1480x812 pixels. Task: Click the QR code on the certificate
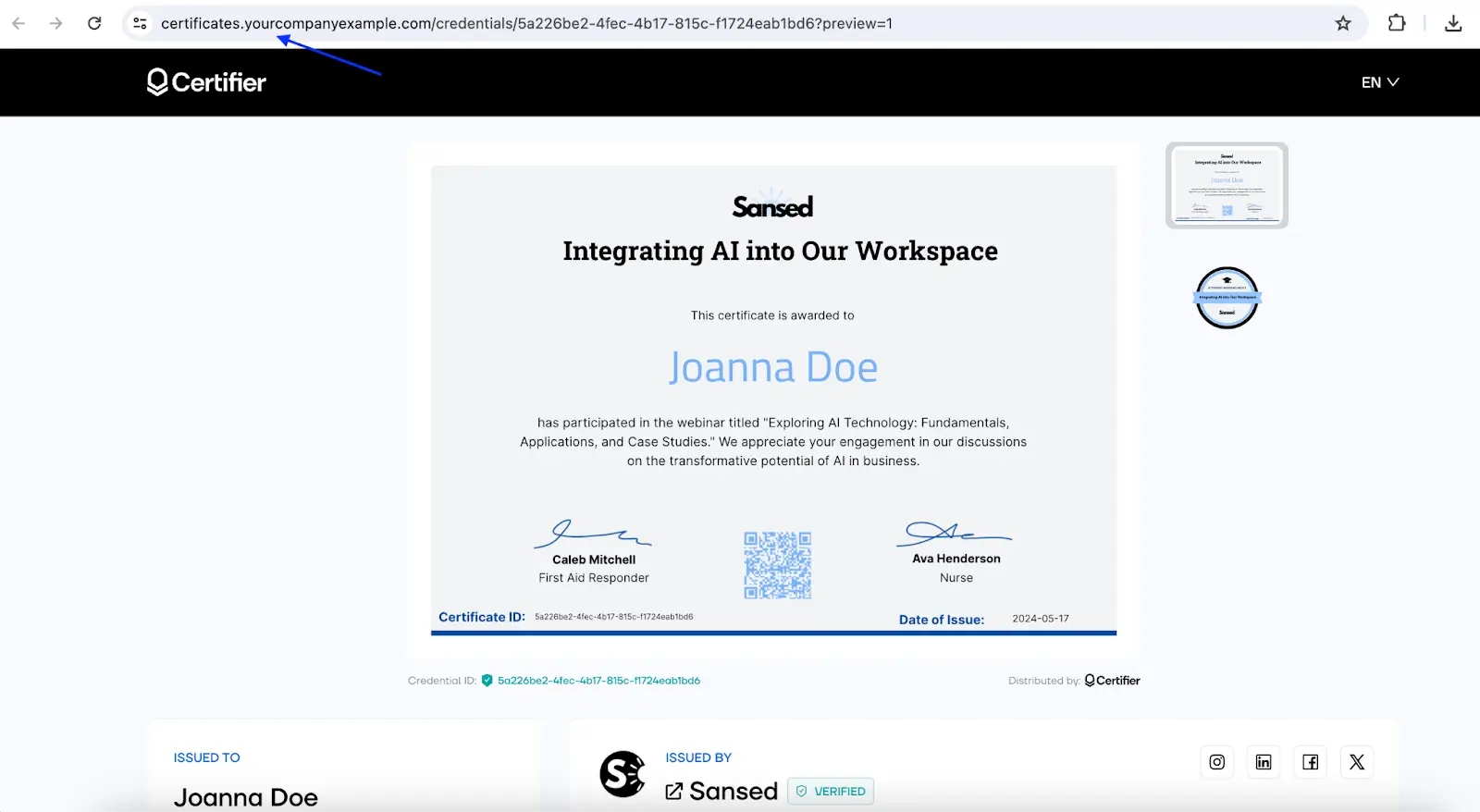(x=778, y=564)
